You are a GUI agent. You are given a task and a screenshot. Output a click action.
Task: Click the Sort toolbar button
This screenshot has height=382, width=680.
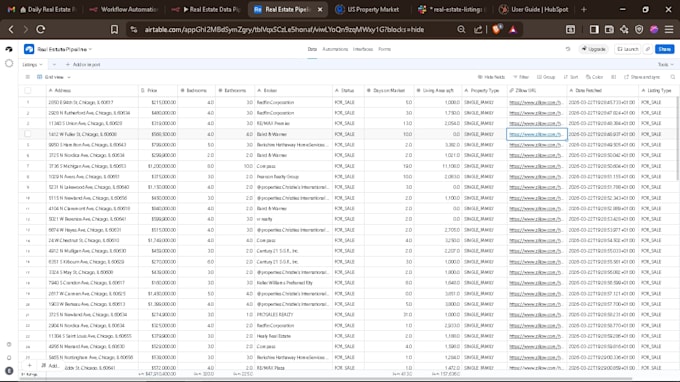point(571,77)
